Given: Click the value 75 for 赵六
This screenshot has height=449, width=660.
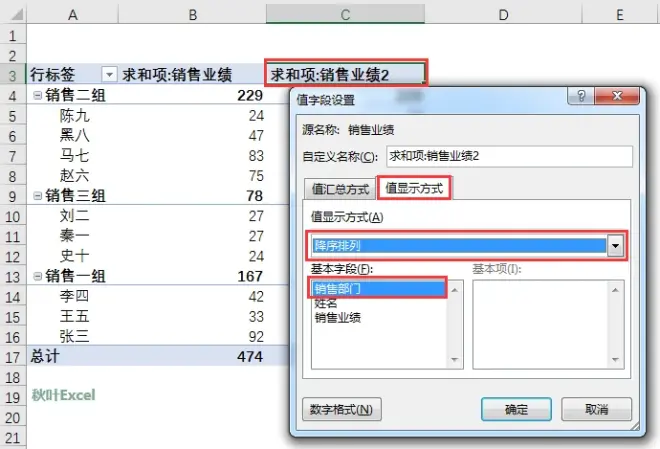Looking at the screenshot, I should pyautogui.click(x=256, y=175).
